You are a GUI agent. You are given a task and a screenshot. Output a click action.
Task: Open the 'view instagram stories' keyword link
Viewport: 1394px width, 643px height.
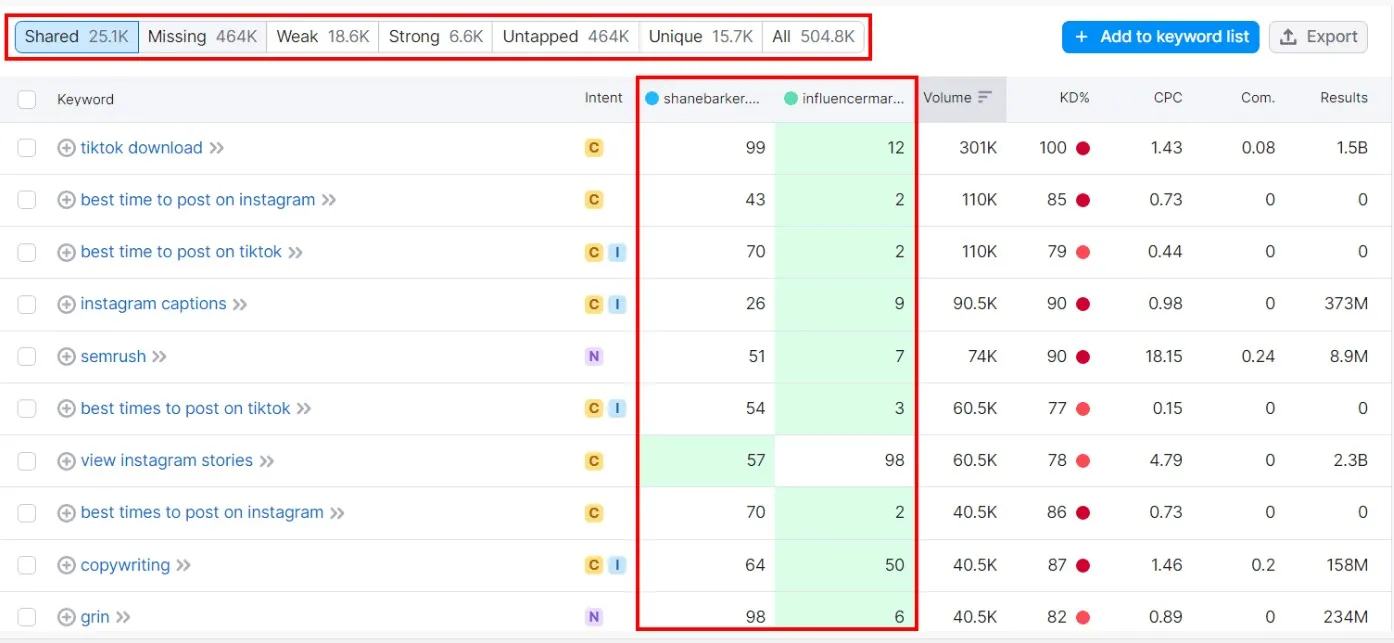click(167, 461)
